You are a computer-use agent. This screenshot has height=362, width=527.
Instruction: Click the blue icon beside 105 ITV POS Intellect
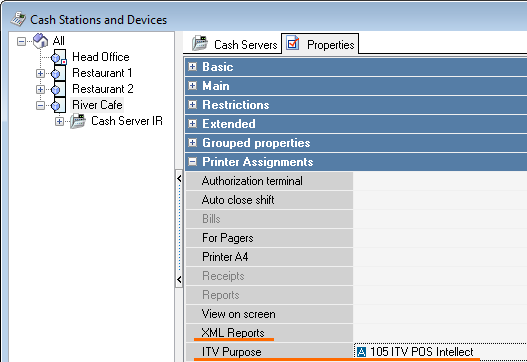(x=361, y=352)
